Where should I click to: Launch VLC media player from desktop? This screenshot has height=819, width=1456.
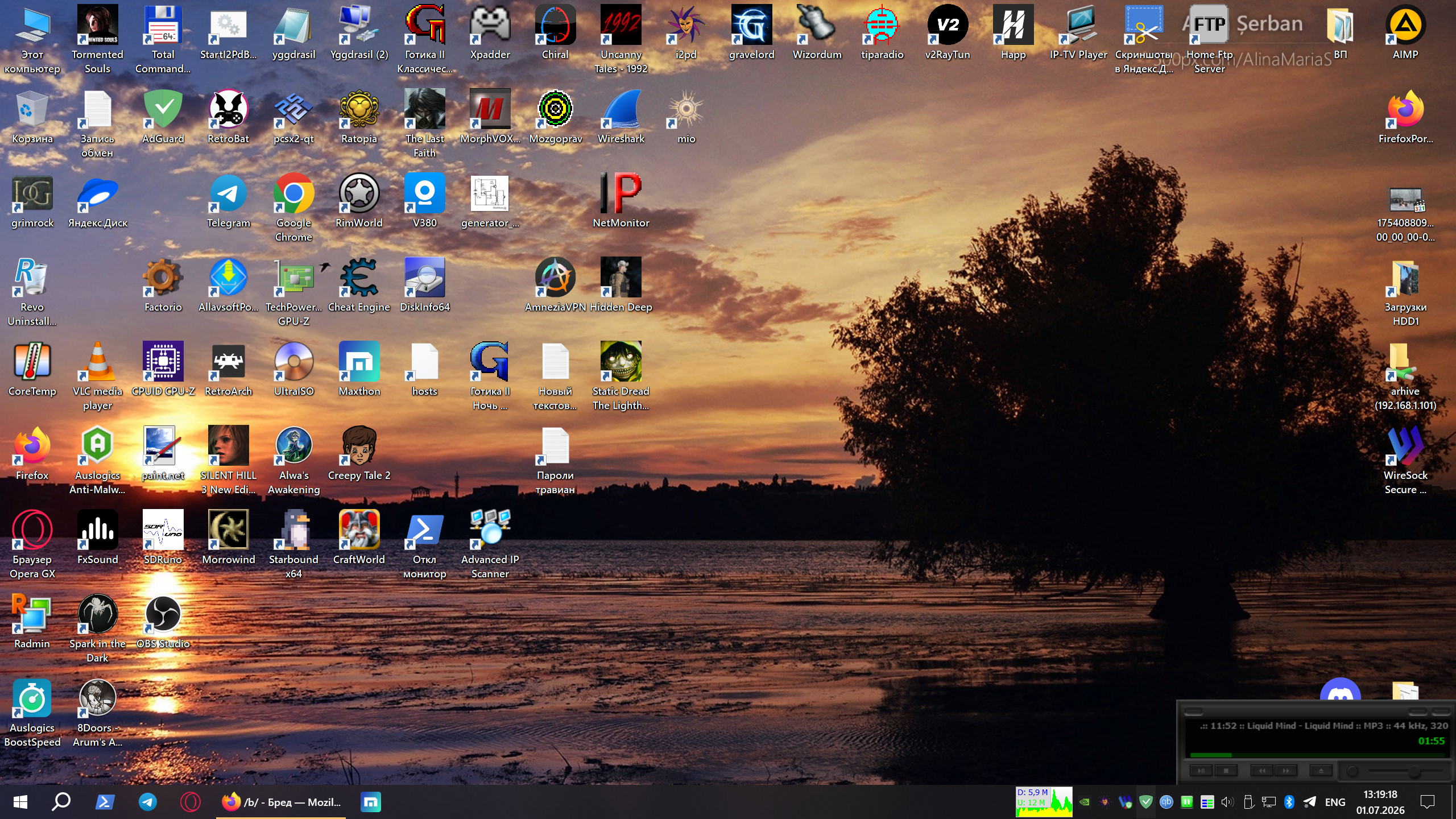click(x=98, y=377)
